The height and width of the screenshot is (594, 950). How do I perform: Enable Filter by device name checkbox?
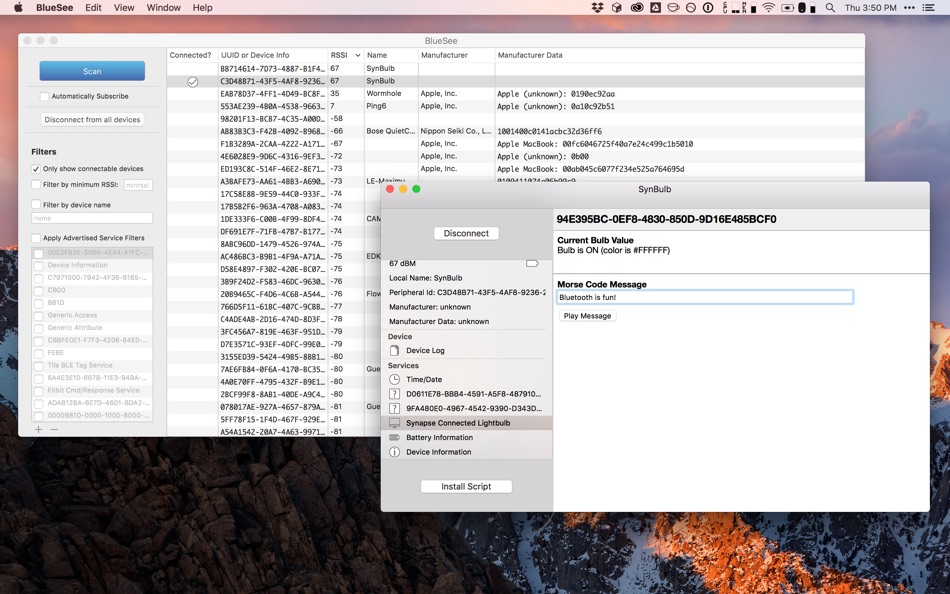[x=36, y=204]
